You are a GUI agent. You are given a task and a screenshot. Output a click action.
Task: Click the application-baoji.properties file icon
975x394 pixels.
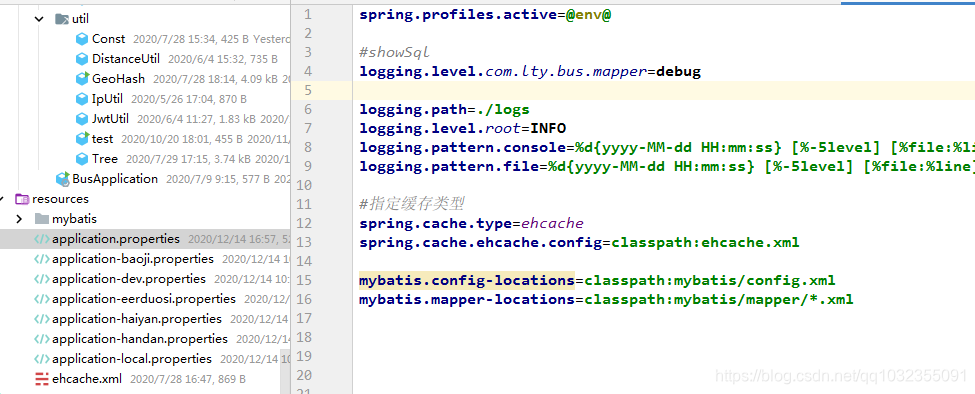(42, 259)
